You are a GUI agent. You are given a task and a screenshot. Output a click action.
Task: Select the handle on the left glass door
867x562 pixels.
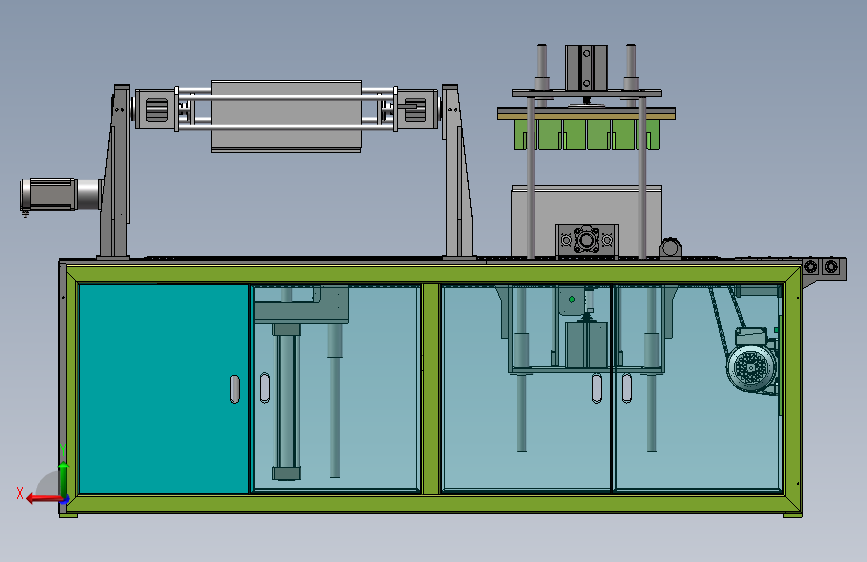pos(265,388)
